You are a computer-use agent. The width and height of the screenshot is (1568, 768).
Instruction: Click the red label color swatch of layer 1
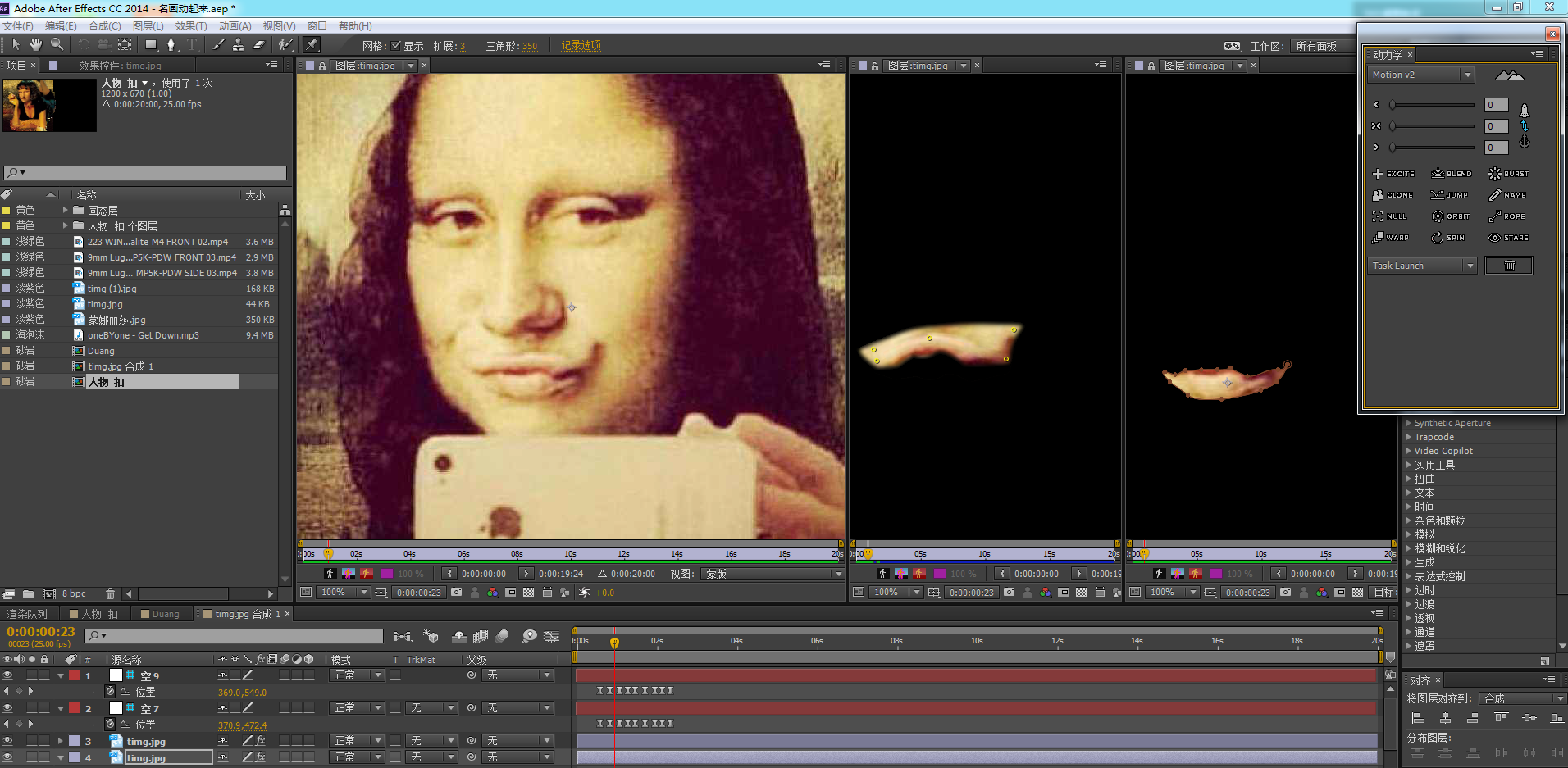[x=75, y=675]
